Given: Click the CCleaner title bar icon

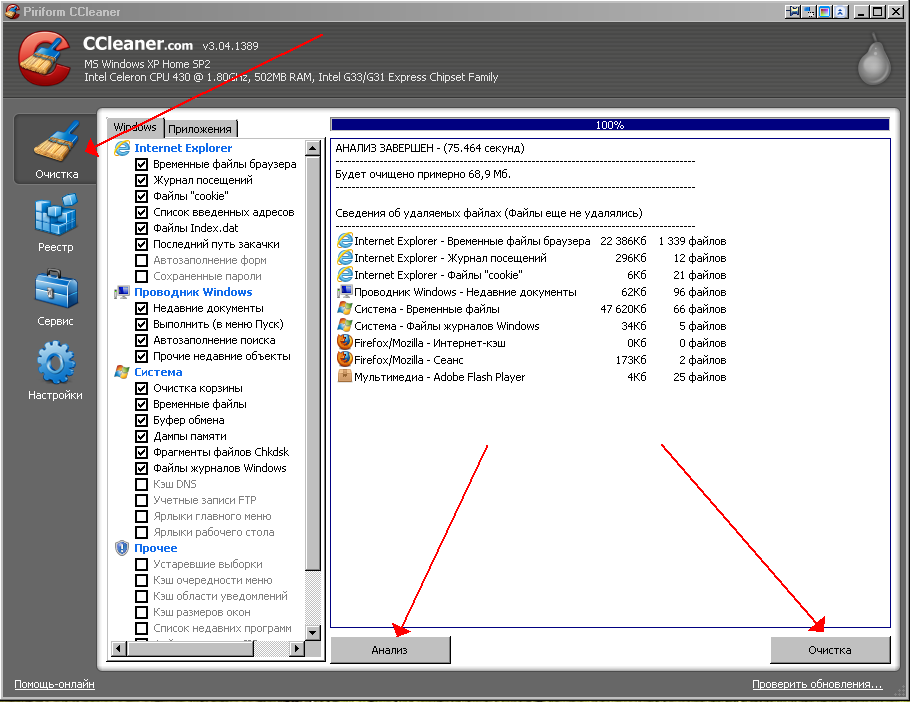Looking at the screenshot, I should (x=12, y=11).
